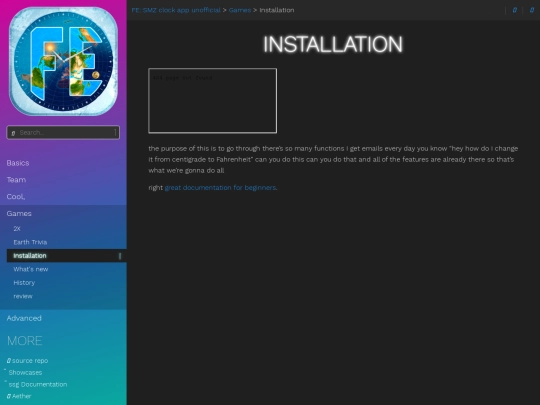This screenshot has height=405, width=540.
Task: Go to FE: SMZ clock app unofficial breadcrumb
Action: [176, 10]
